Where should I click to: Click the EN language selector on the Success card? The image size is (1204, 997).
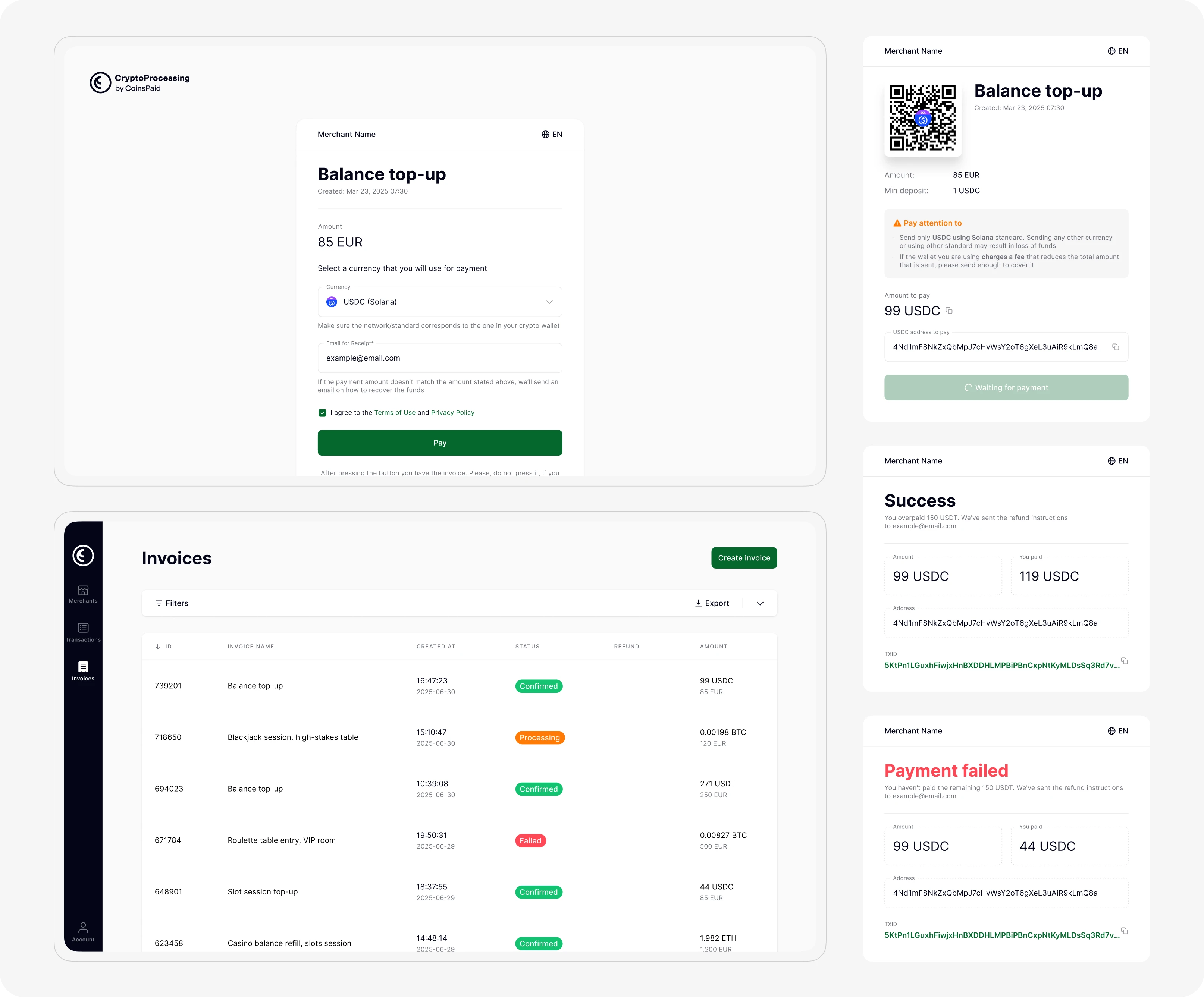(x=1117, y=461)
